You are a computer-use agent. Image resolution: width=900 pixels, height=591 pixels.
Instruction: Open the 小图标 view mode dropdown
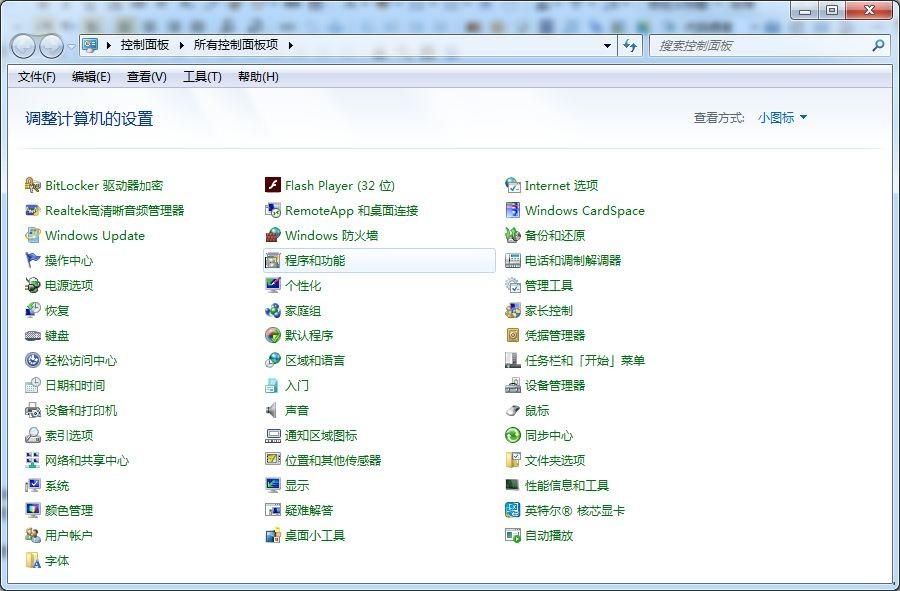point(782,118)
